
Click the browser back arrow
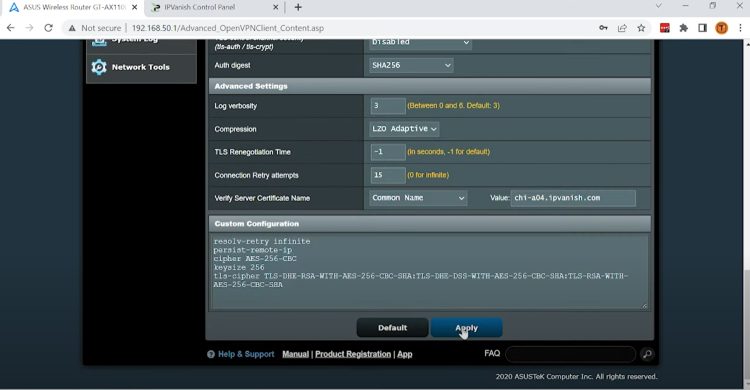11,28
